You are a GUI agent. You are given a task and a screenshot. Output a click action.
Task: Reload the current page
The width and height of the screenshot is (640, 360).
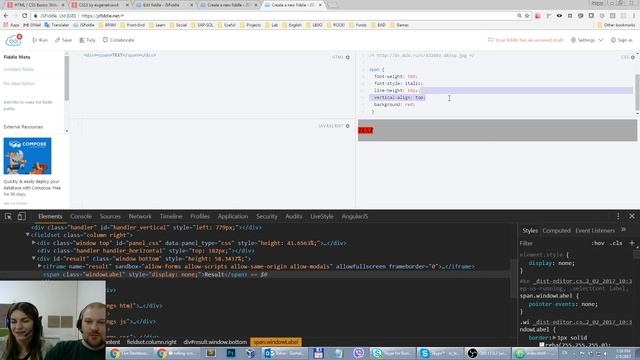pos(24,16)
